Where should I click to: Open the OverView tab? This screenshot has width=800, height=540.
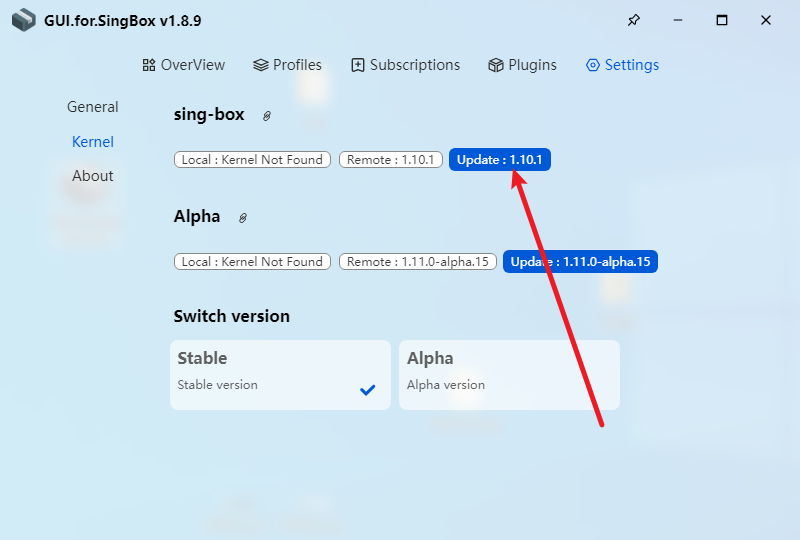coord(184,65)
